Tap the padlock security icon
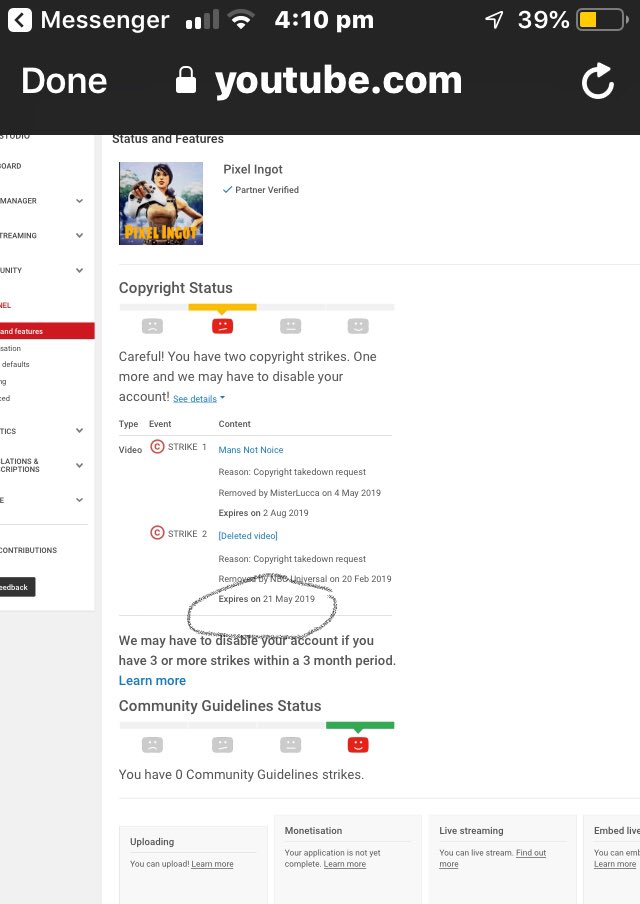The height and width of the screenshot is (904, 640). tap(186, 80)
